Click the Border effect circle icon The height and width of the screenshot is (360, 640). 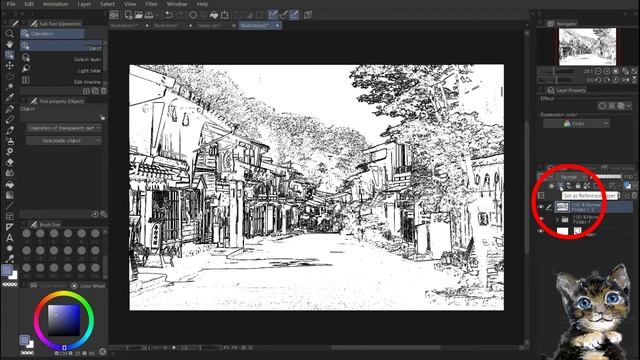tap(602, 106)
